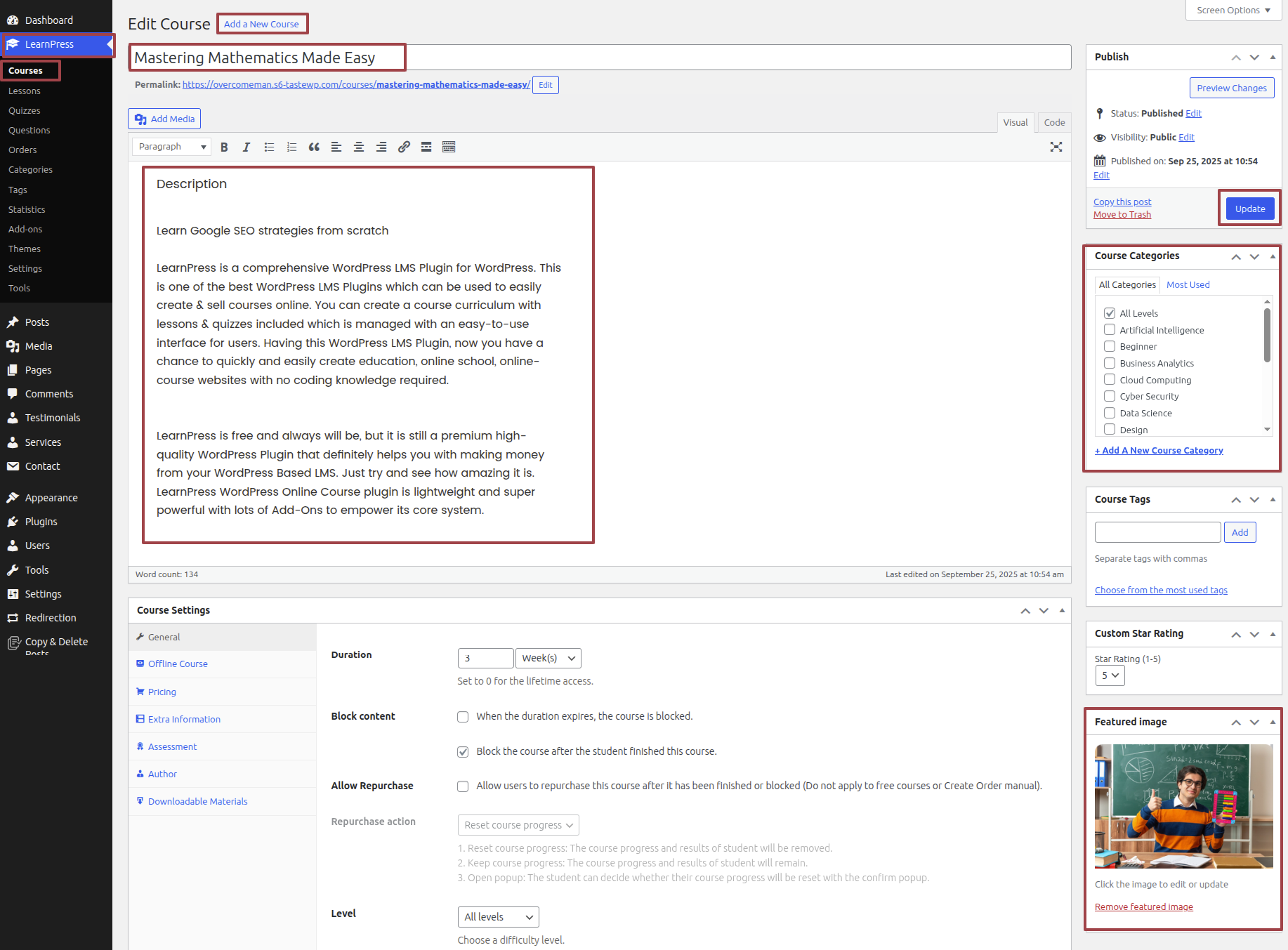Toggle bold formatting in editor toolbar

224,147
